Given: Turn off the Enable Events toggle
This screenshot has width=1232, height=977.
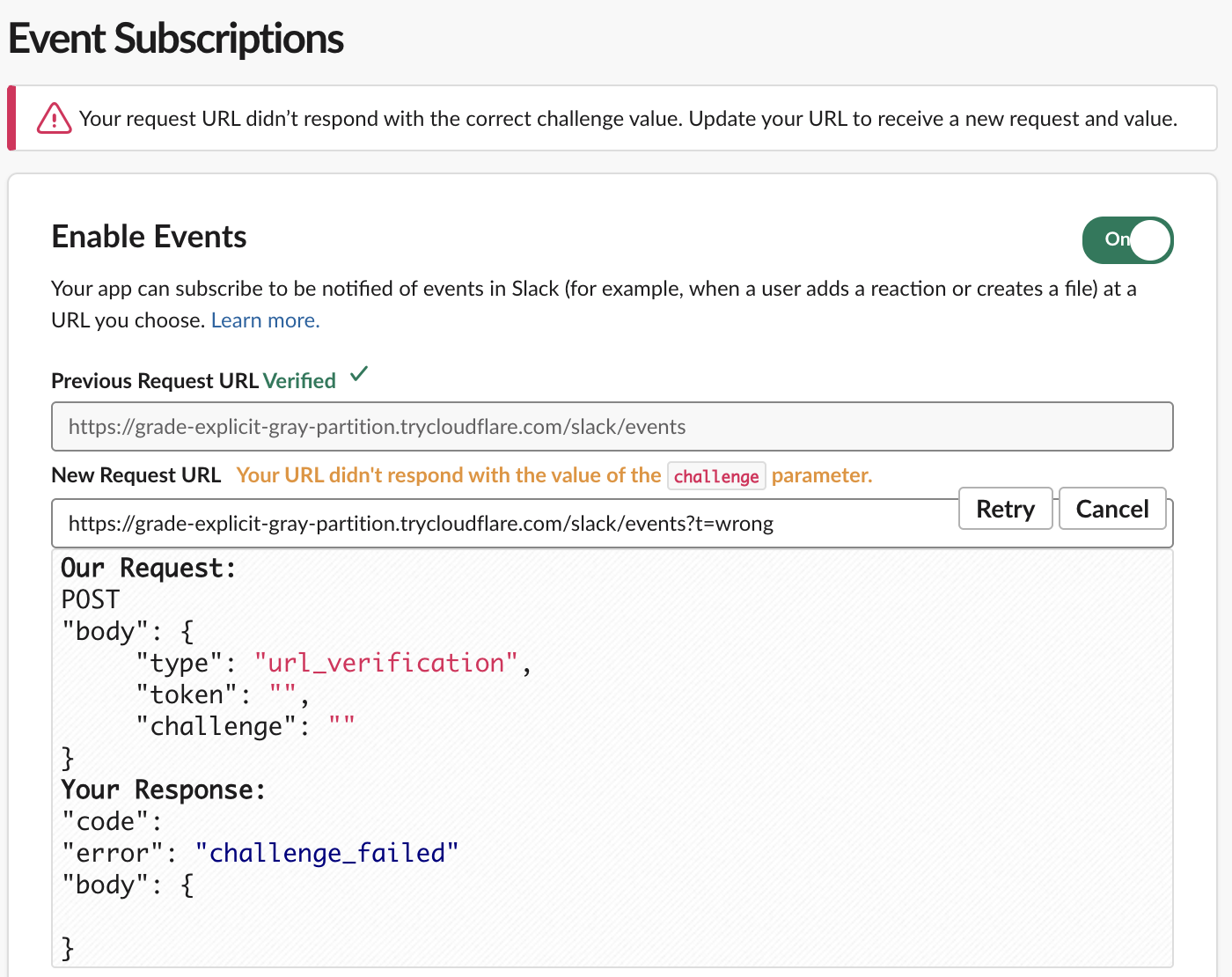Looking at the screenshot, I should click(x=1127, y=240).
